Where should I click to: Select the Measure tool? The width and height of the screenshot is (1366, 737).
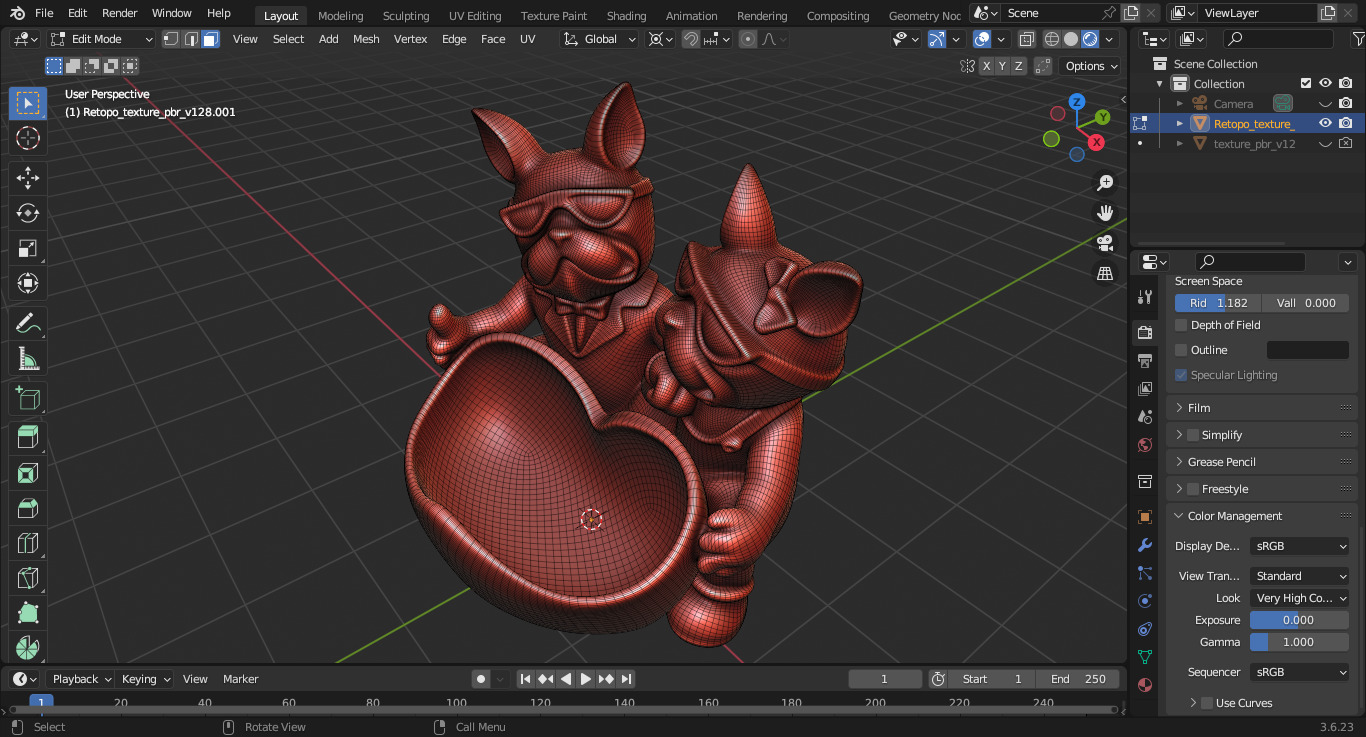coord(28,358)
